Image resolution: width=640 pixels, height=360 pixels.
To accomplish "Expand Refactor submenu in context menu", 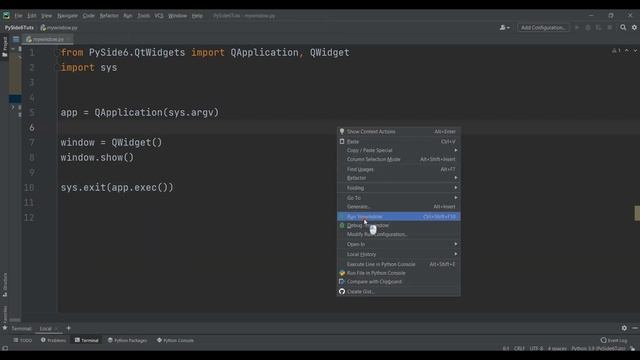I will click(x=399, y=178).
